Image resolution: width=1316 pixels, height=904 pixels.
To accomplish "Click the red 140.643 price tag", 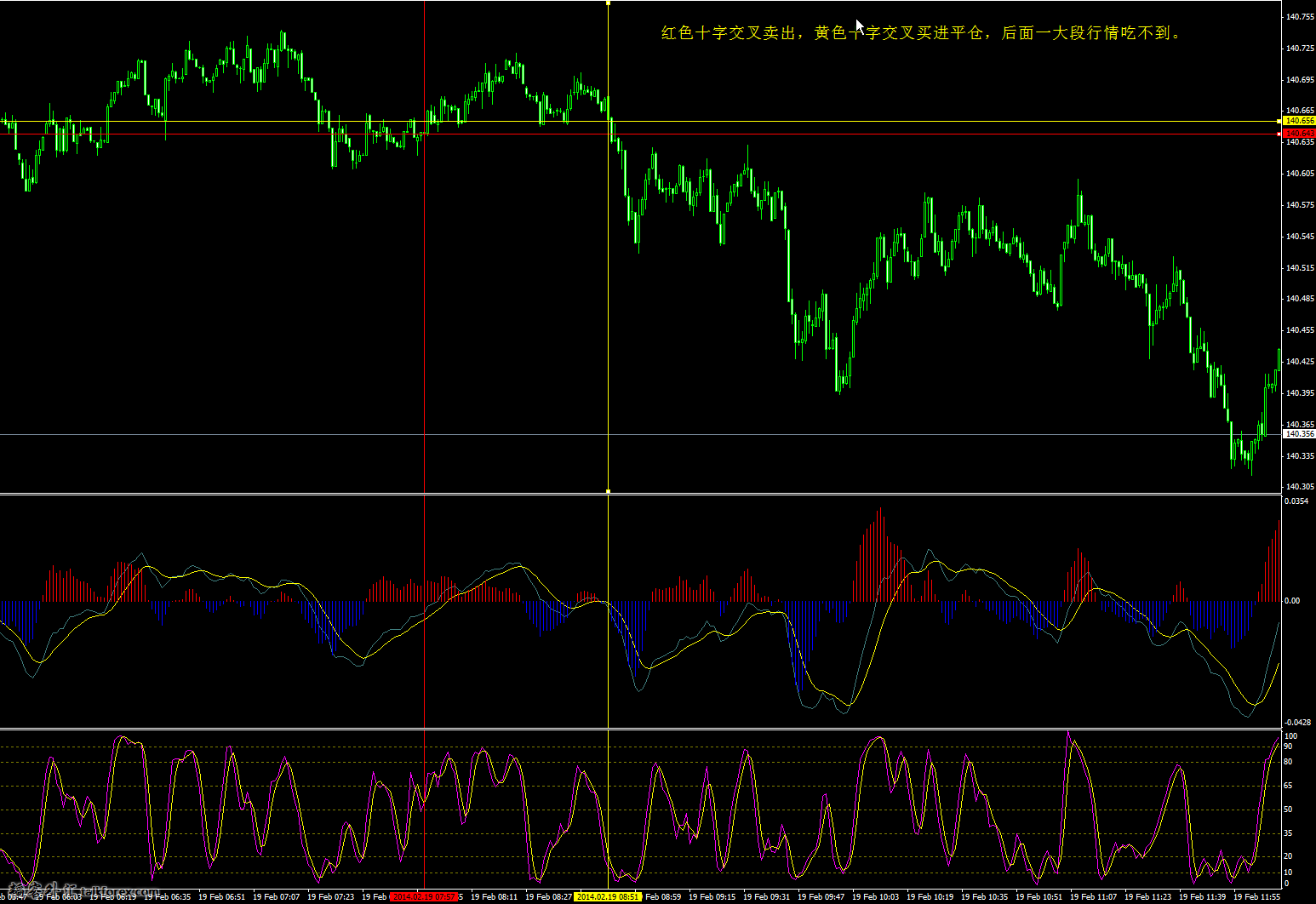I will click(1299, 134).
